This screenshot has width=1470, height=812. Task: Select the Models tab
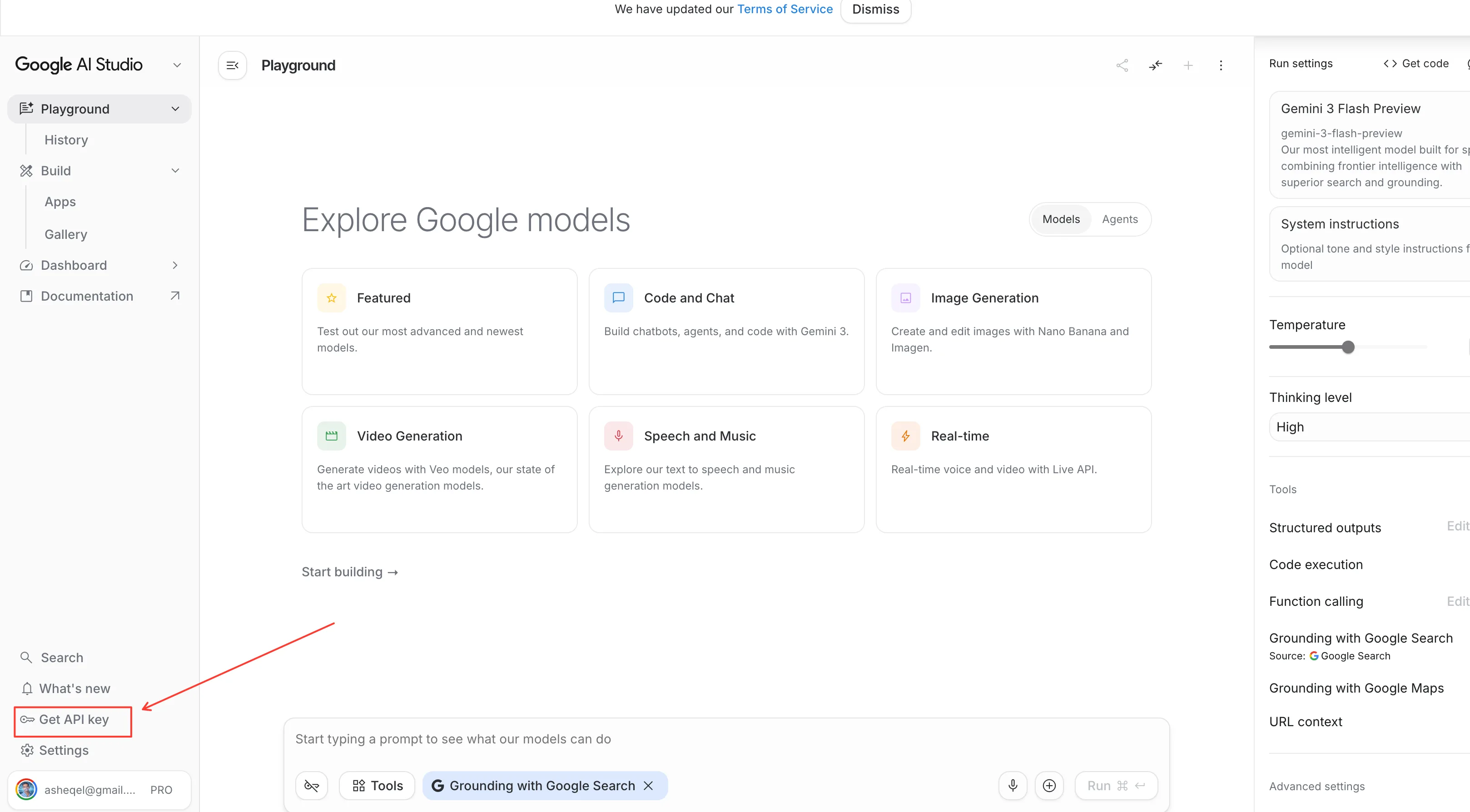pos(1061,219)
